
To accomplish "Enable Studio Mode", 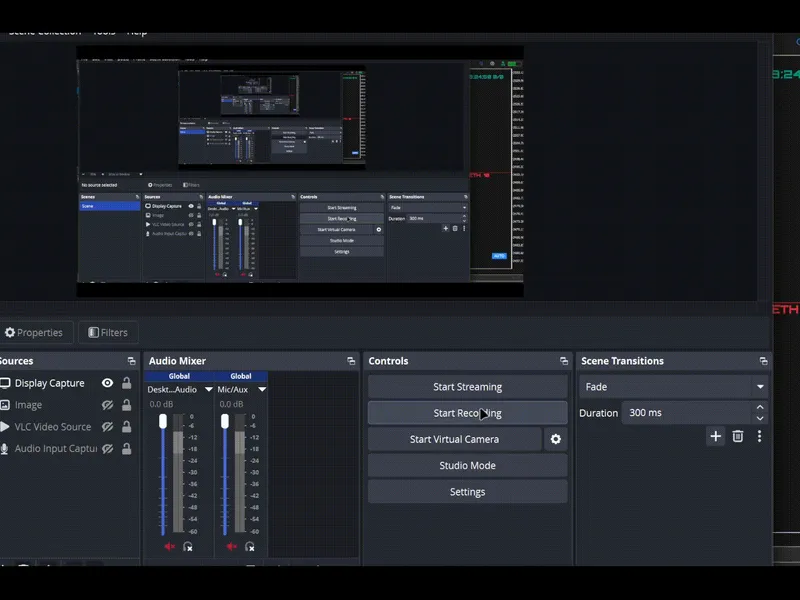I will (x=467, y=466).
